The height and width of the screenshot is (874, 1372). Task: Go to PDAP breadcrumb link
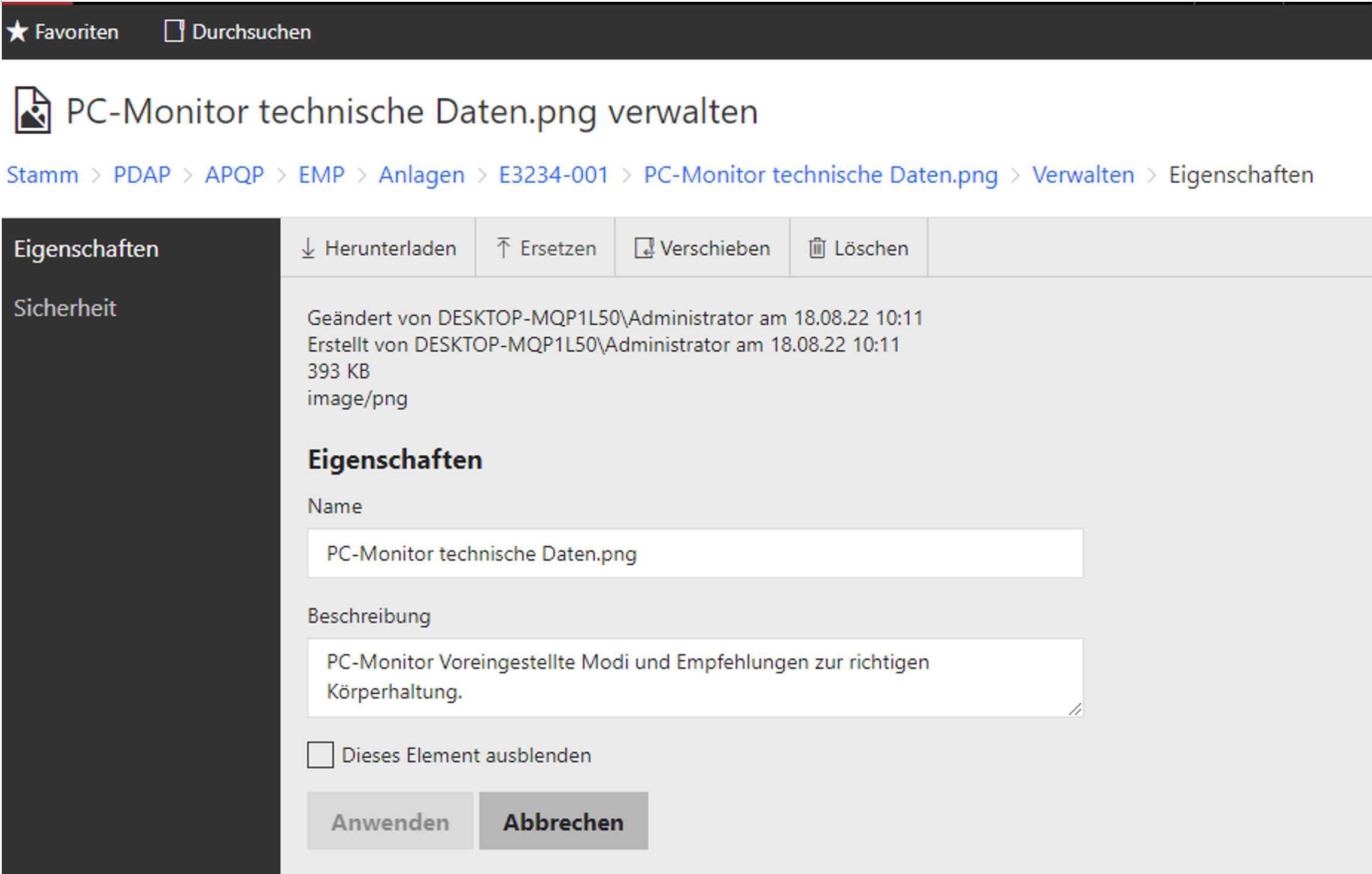[142, 175]
